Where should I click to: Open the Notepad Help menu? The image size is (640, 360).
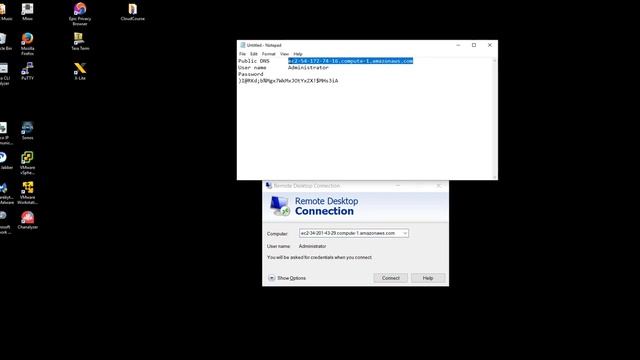coord(298,54)
